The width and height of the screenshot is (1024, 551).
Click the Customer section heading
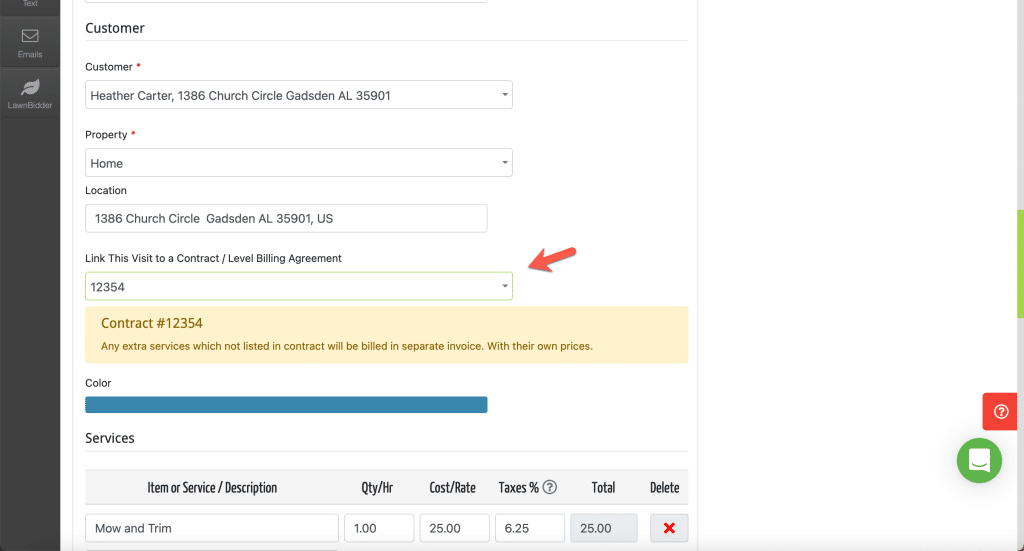(x=115, y=28)
